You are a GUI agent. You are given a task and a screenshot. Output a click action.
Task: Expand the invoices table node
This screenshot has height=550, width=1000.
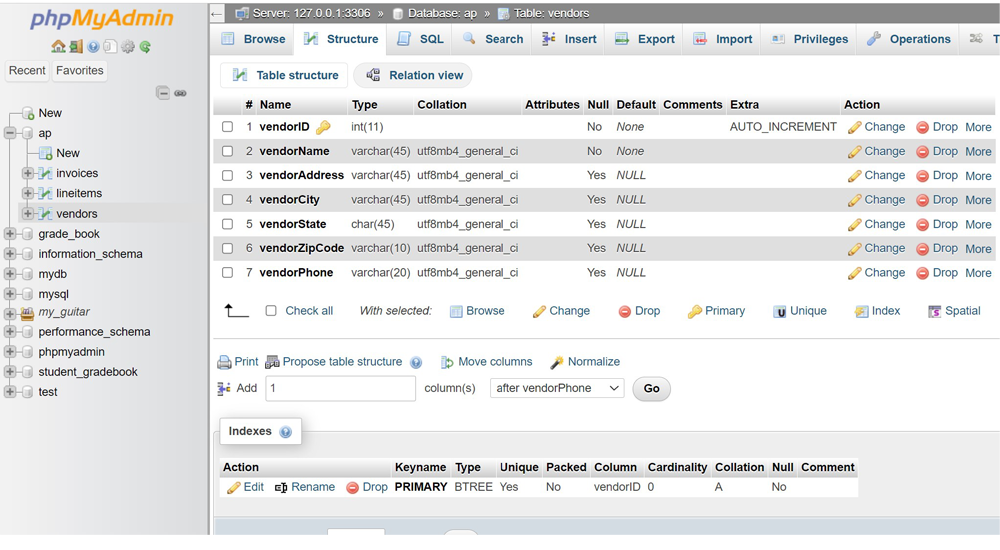27,174
